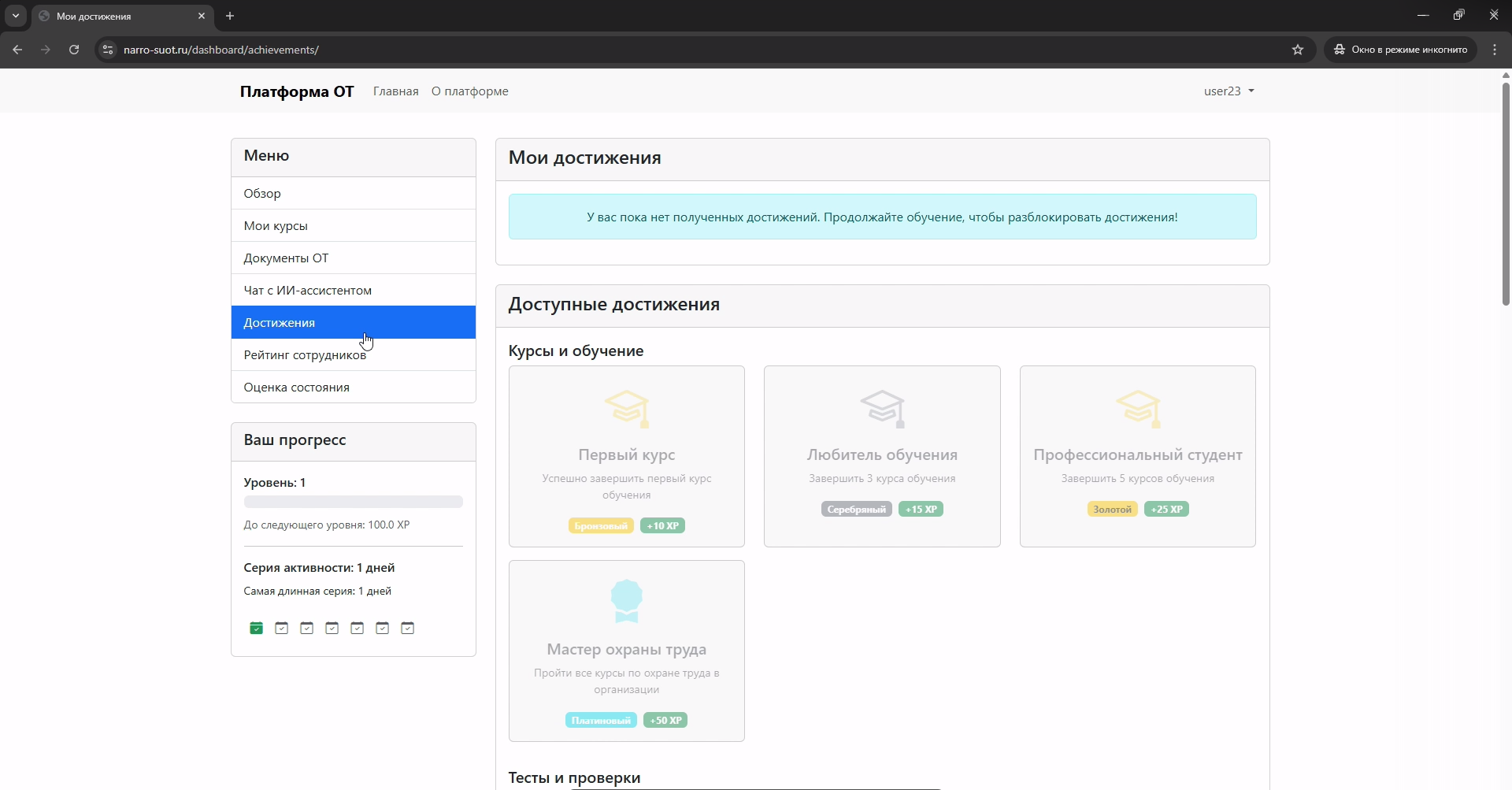The height and width of the screenshot is (790, 1512).
Task: Open the О платформе link
Action: pyautogui.click(x=469, y=91)
